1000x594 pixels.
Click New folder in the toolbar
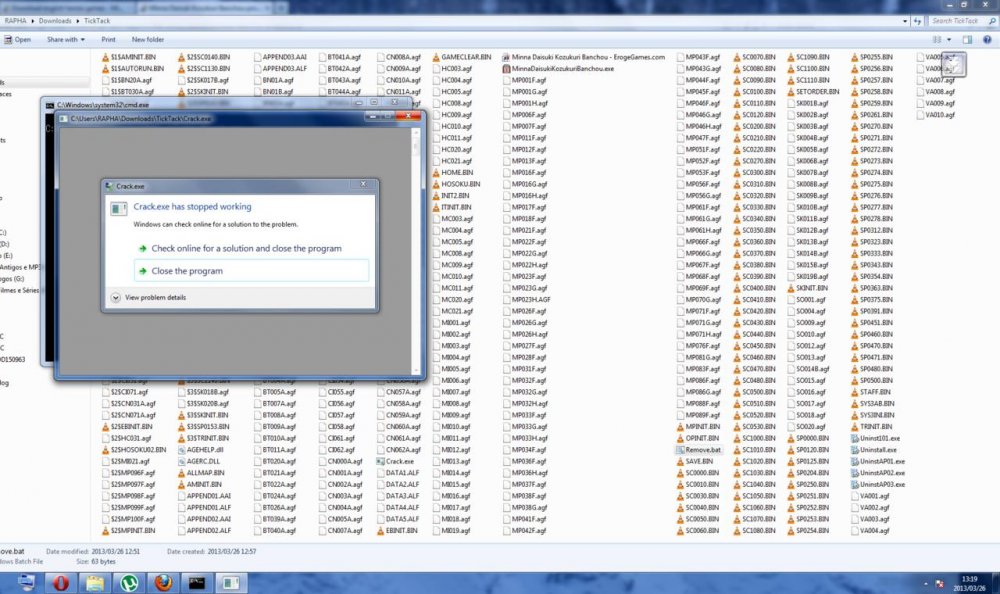pos(147,39)
